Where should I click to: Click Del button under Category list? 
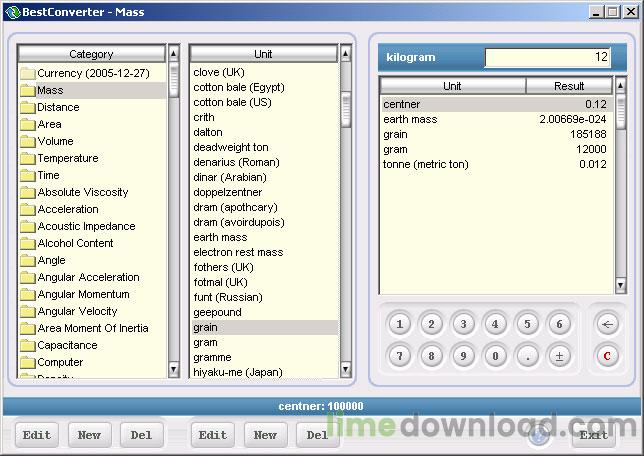coord(141,435)
